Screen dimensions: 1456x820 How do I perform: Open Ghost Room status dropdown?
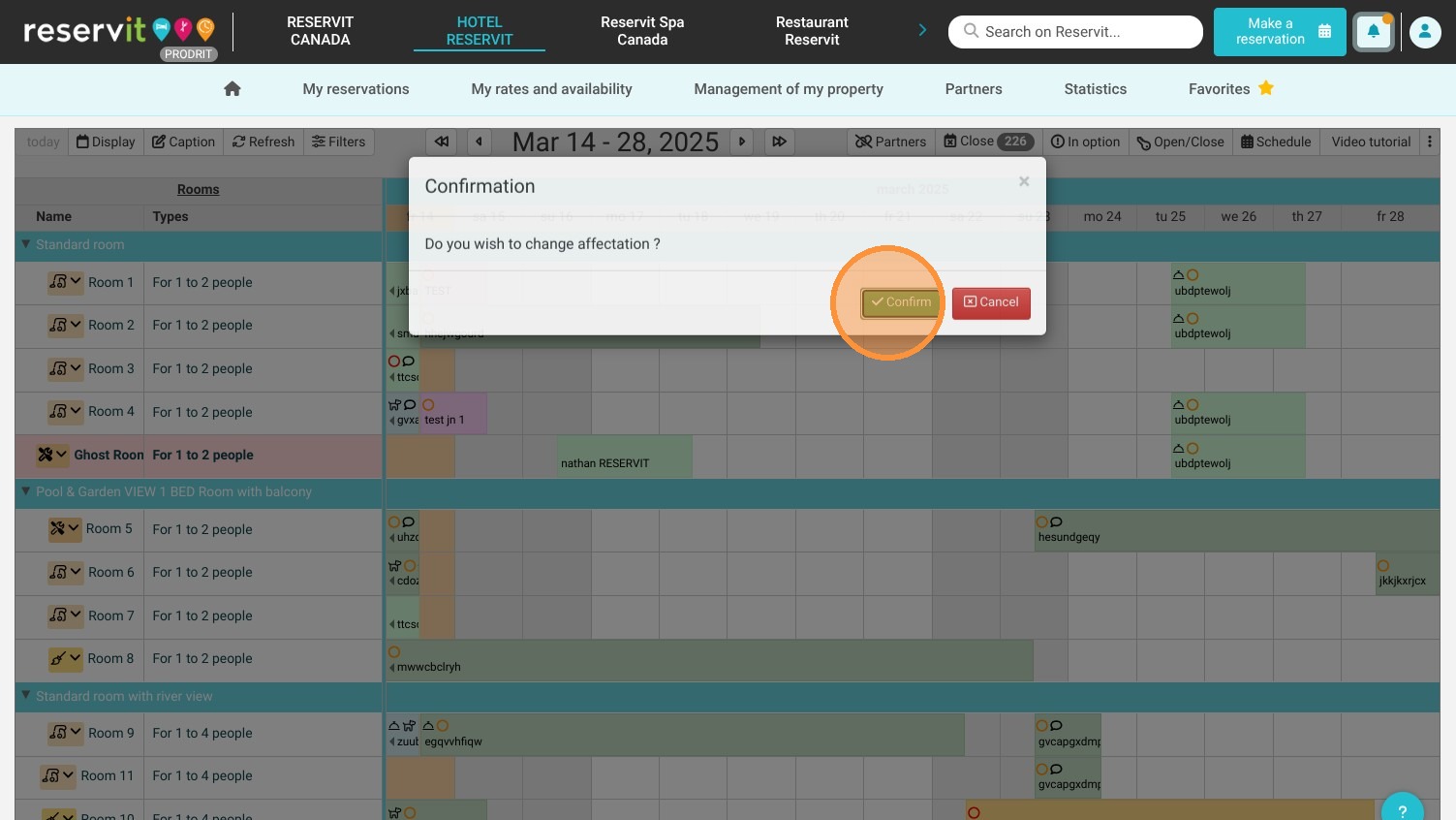[x=52, y=455]
